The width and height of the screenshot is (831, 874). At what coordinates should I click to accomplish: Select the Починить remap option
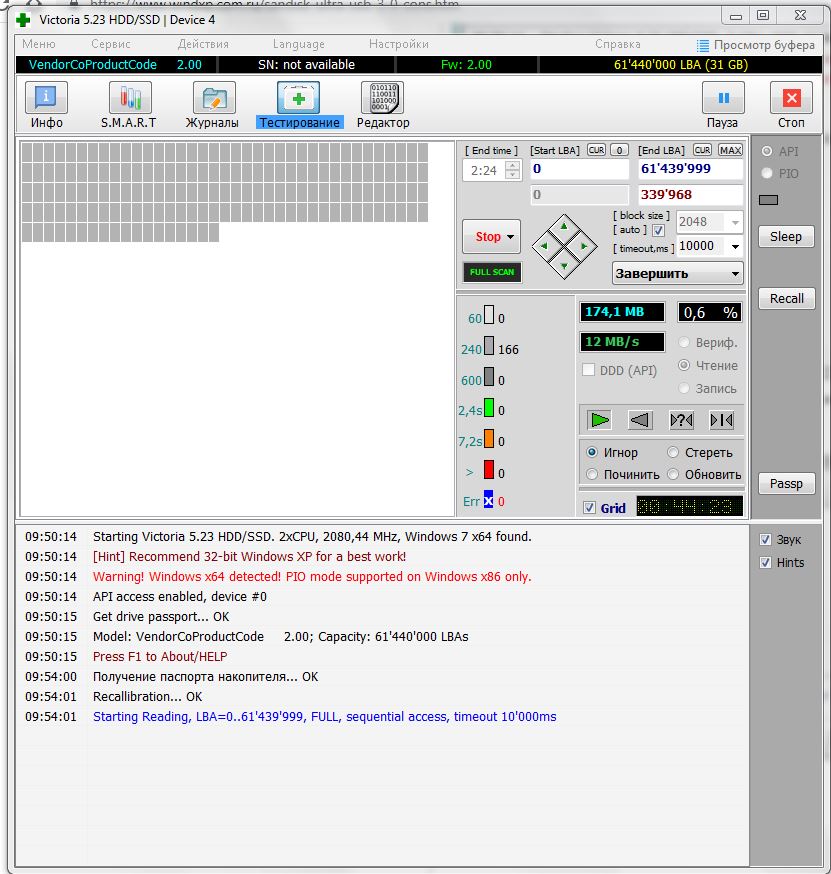click(x=592, y=474)
